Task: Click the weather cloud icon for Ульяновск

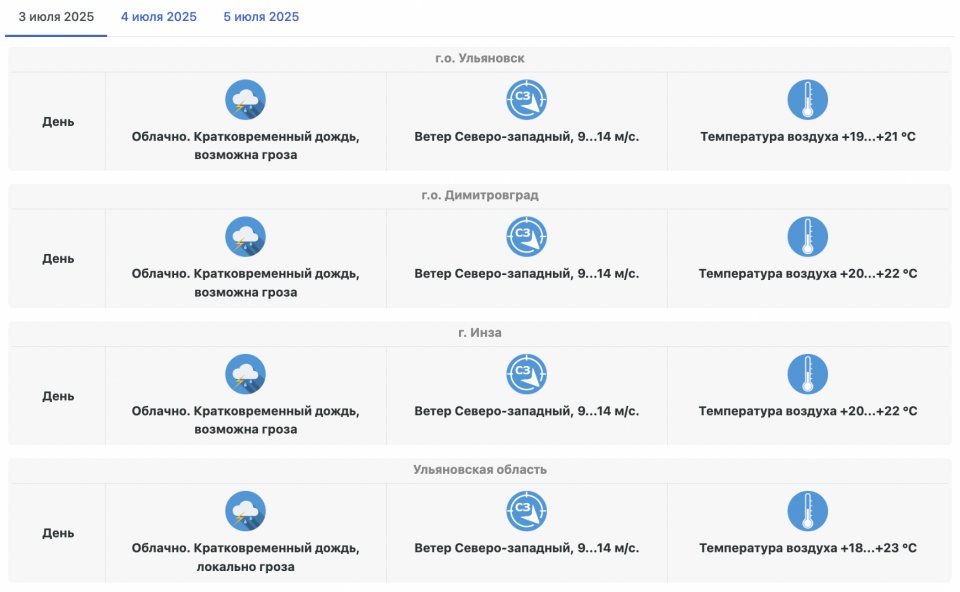Action: [245, 100]
